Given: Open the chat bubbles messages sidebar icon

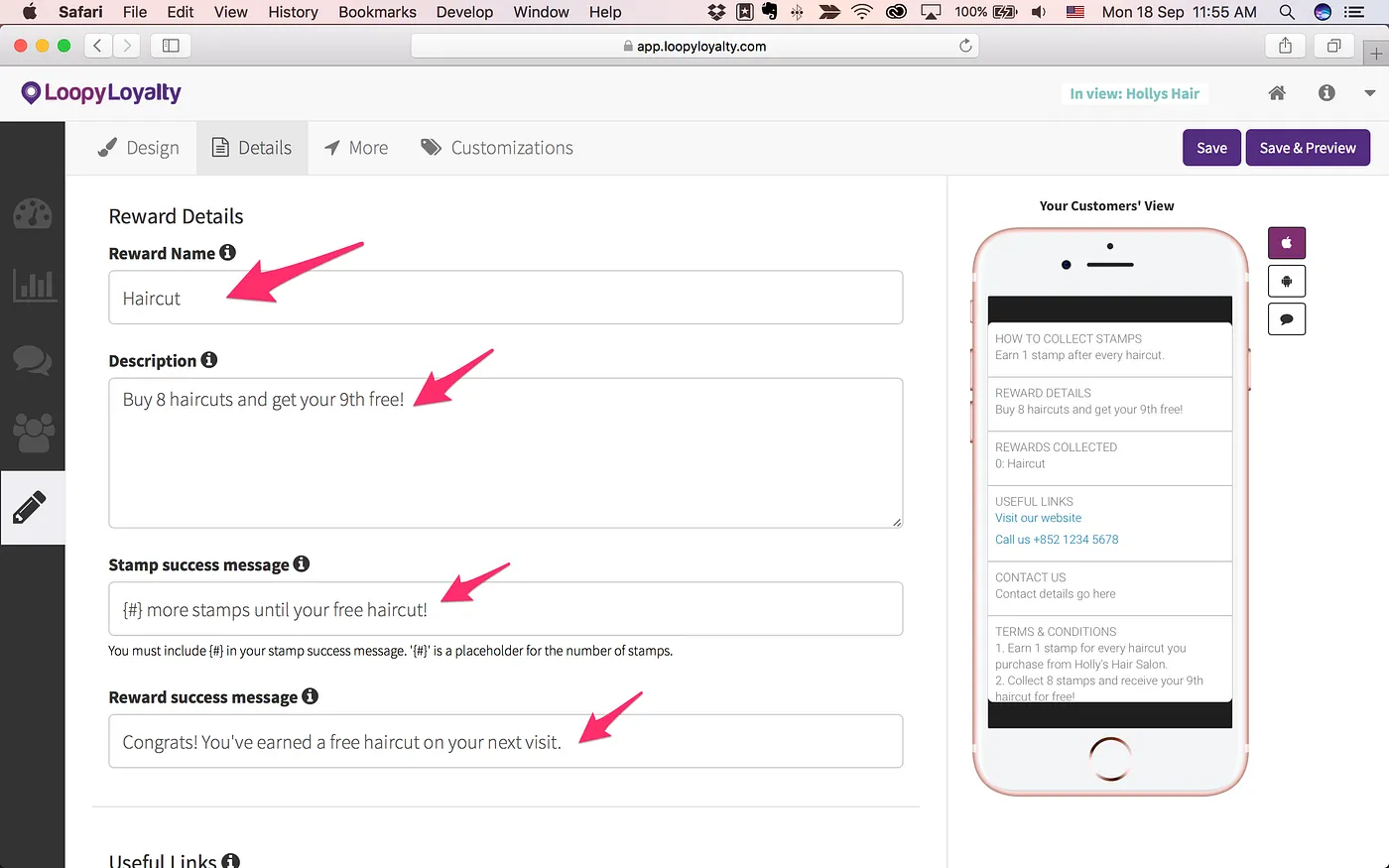Looking at the screenshot, I should point(32,359).
